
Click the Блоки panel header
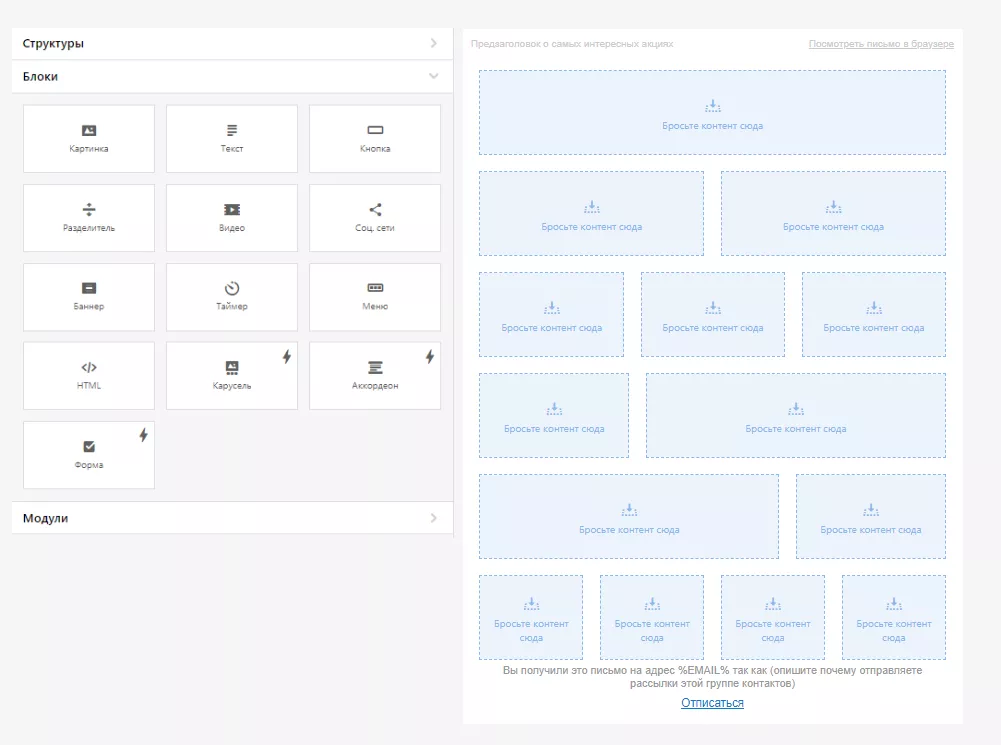[232, 77]
